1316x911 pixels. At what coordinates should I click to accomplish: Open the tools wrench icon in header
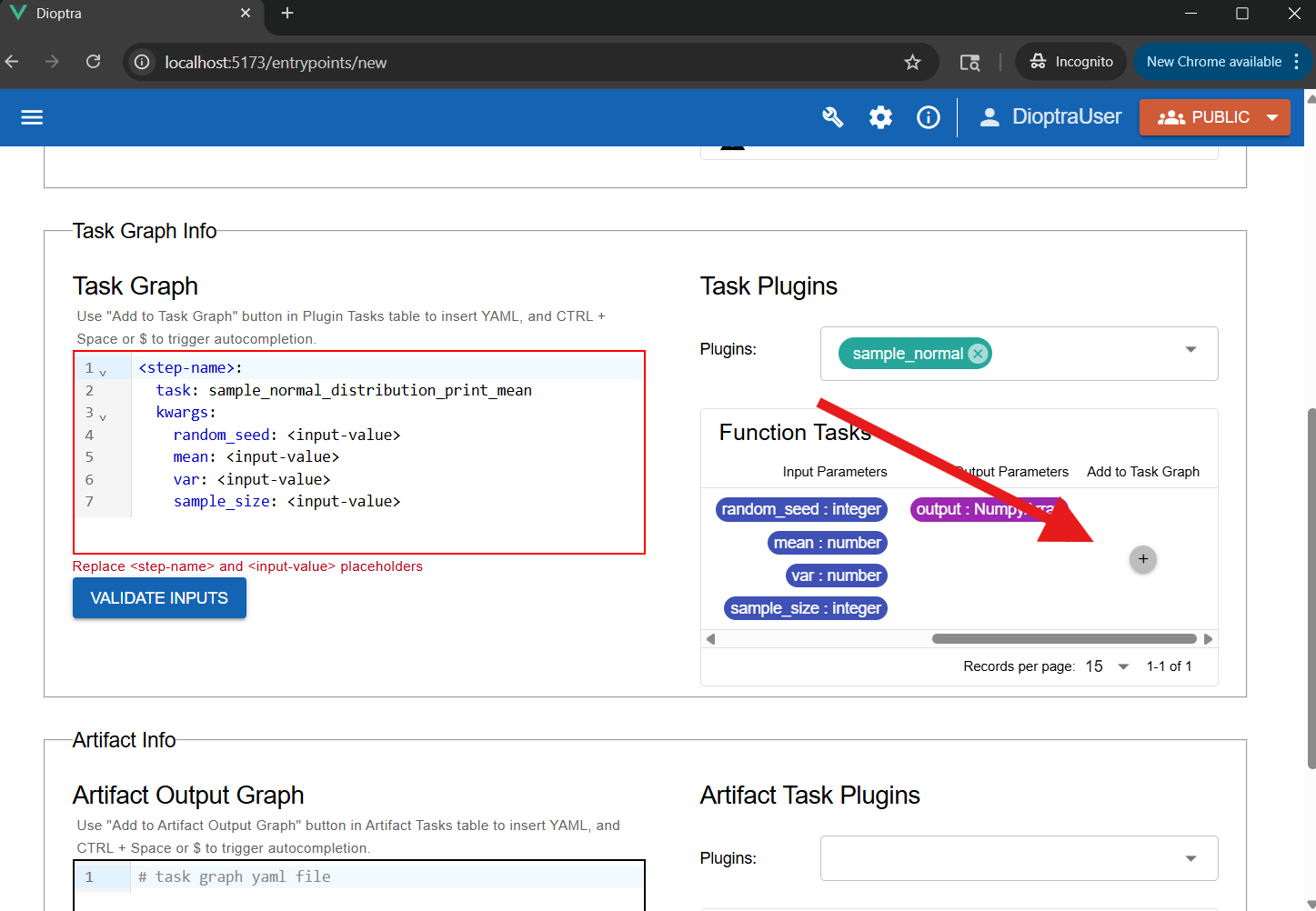832,117
